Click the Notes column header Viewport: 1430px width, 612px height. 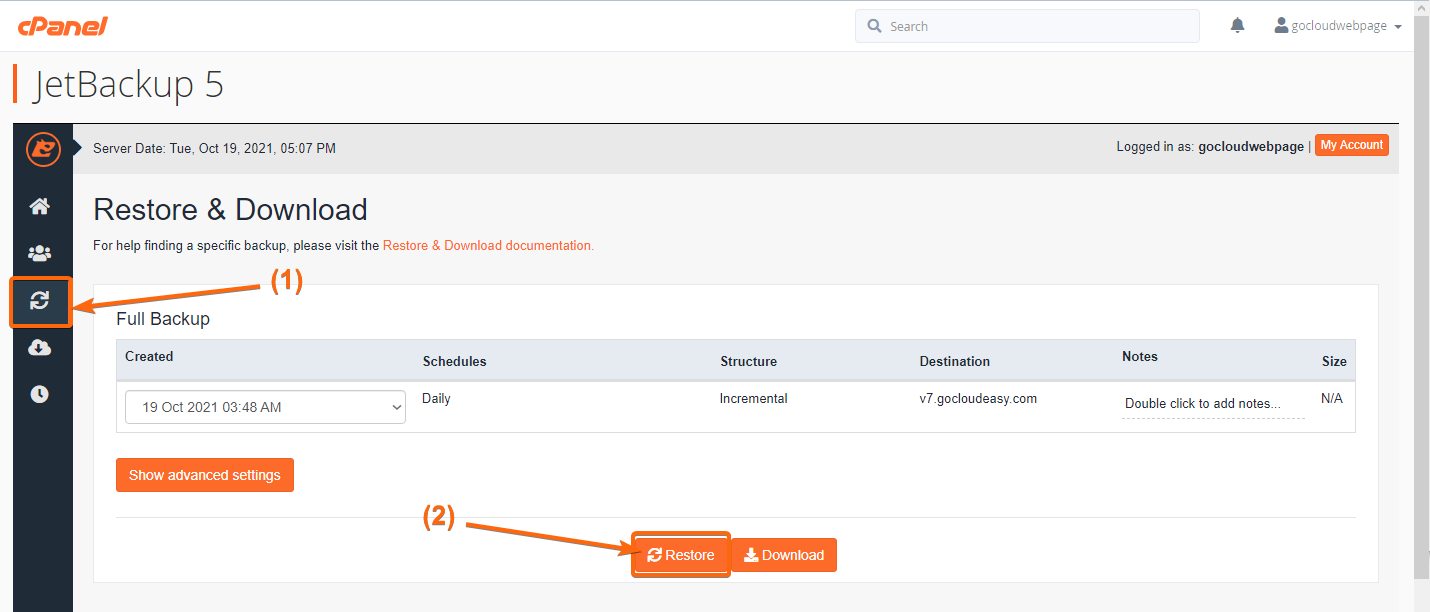(1140, 356)
